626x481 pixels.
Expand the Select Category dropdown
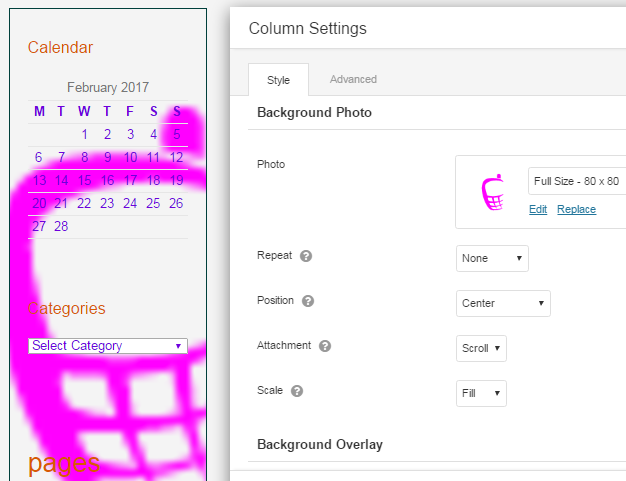(108, 346)
